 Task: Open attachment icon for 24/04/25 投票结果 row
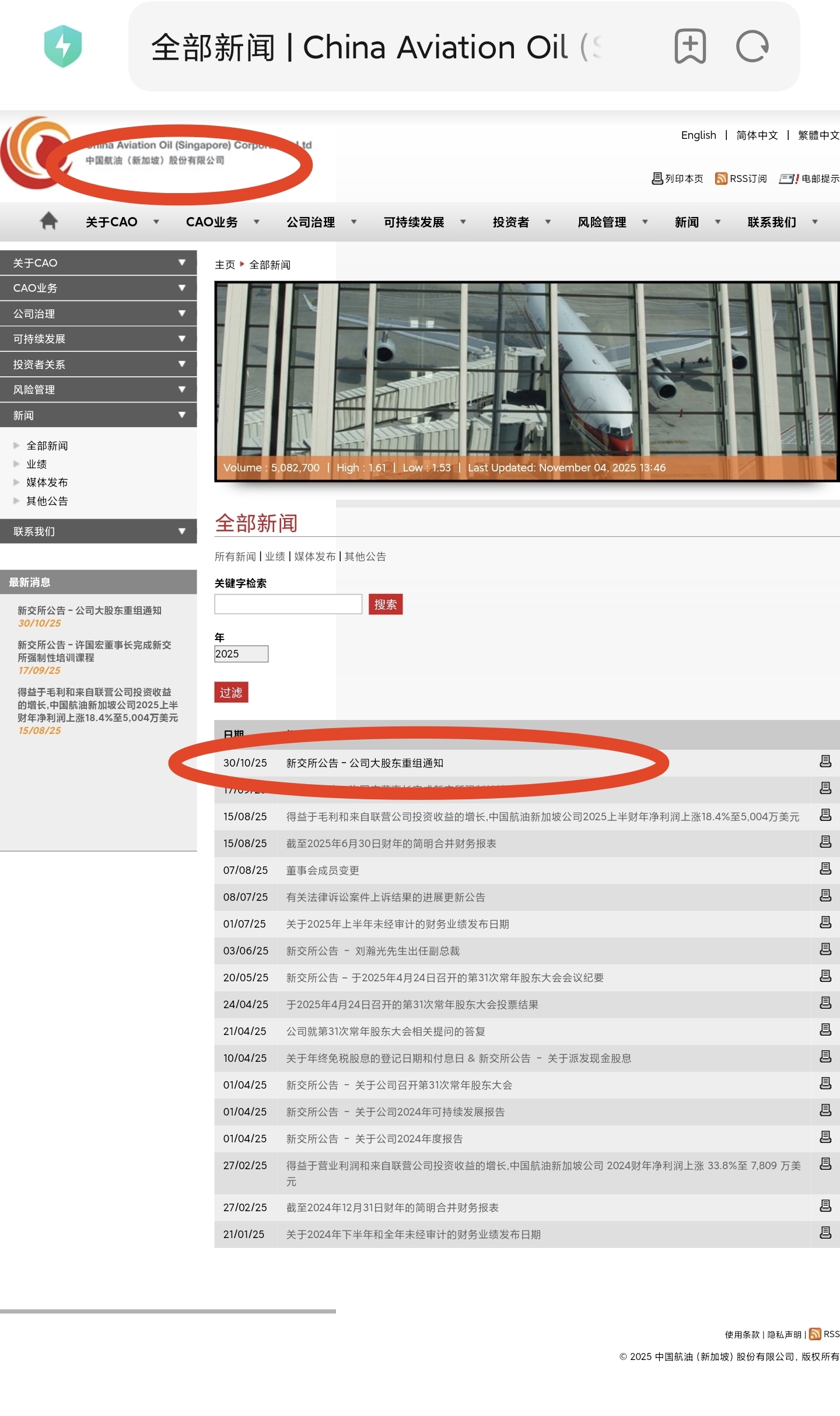point(825,1003)
